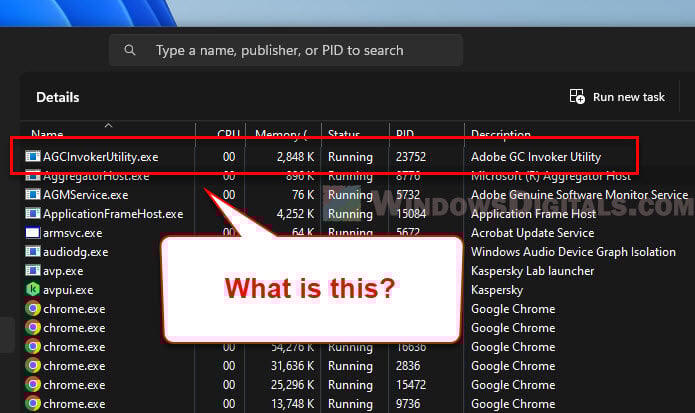
Task: Sort by the Memory column header
Action: tap(281, 133)
